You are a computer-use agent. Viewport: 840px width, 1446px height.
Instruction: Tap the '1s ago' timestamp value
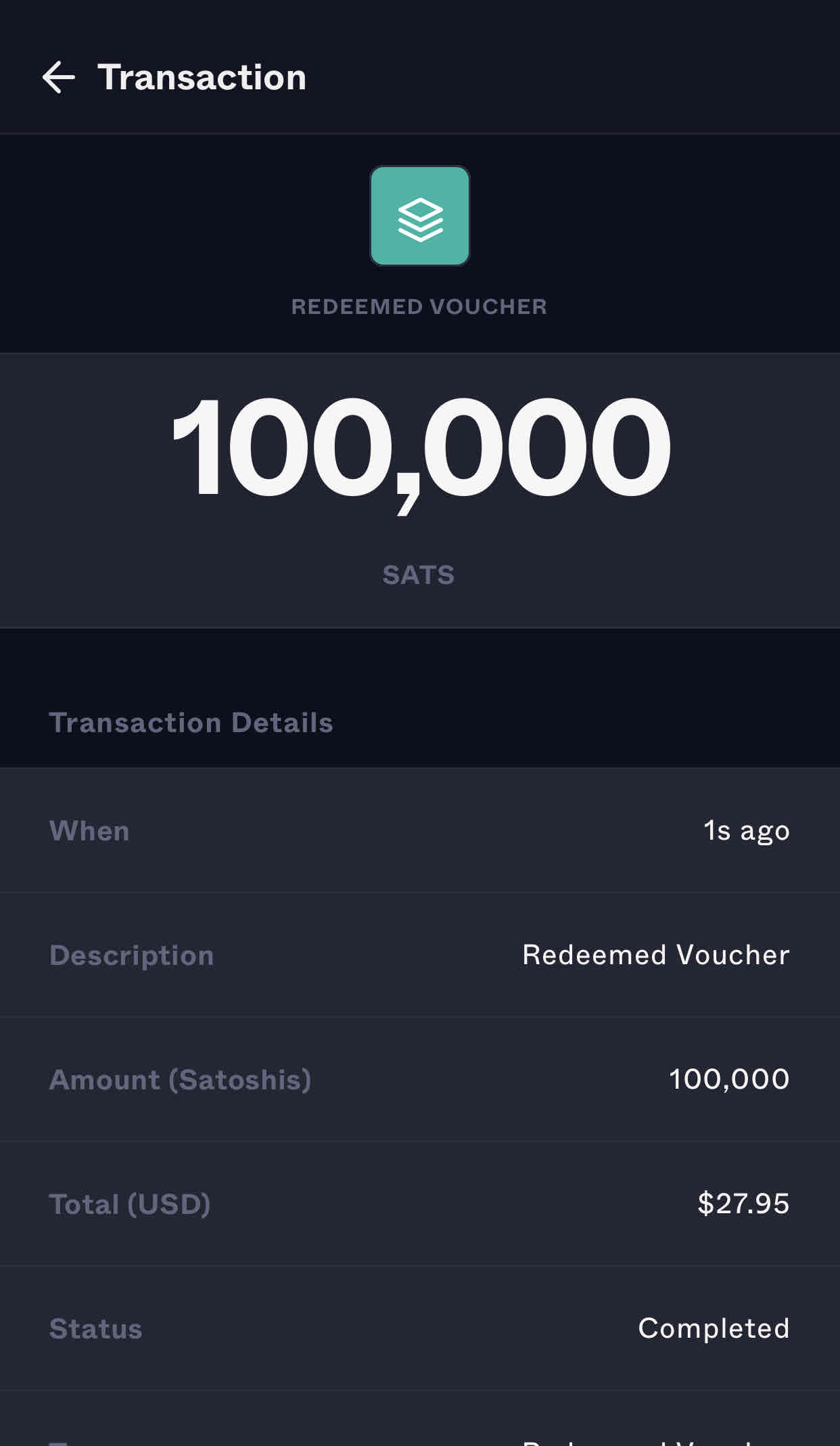tap(746, 831)
